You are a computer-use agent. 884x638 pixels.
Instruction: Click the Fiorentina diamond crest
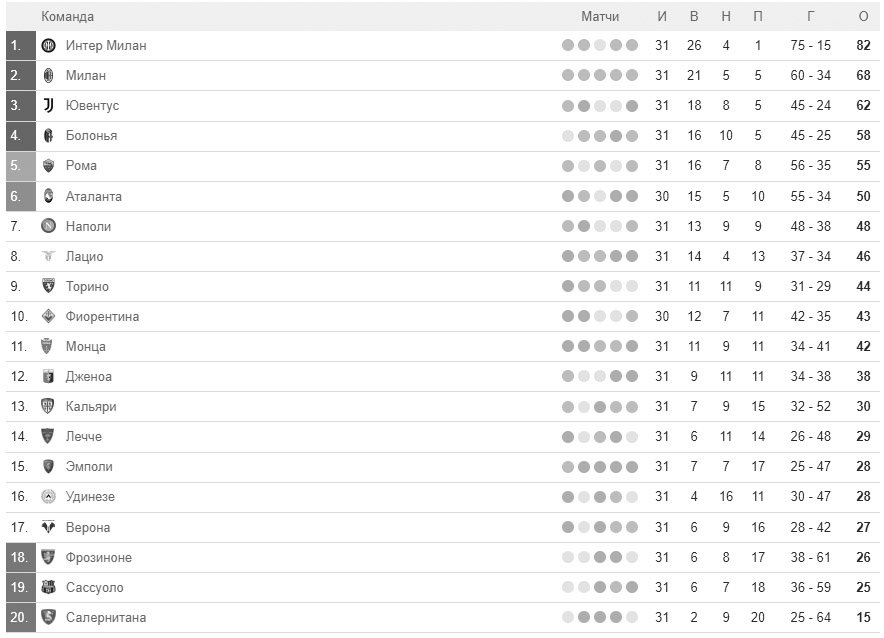tap(48, 316)
